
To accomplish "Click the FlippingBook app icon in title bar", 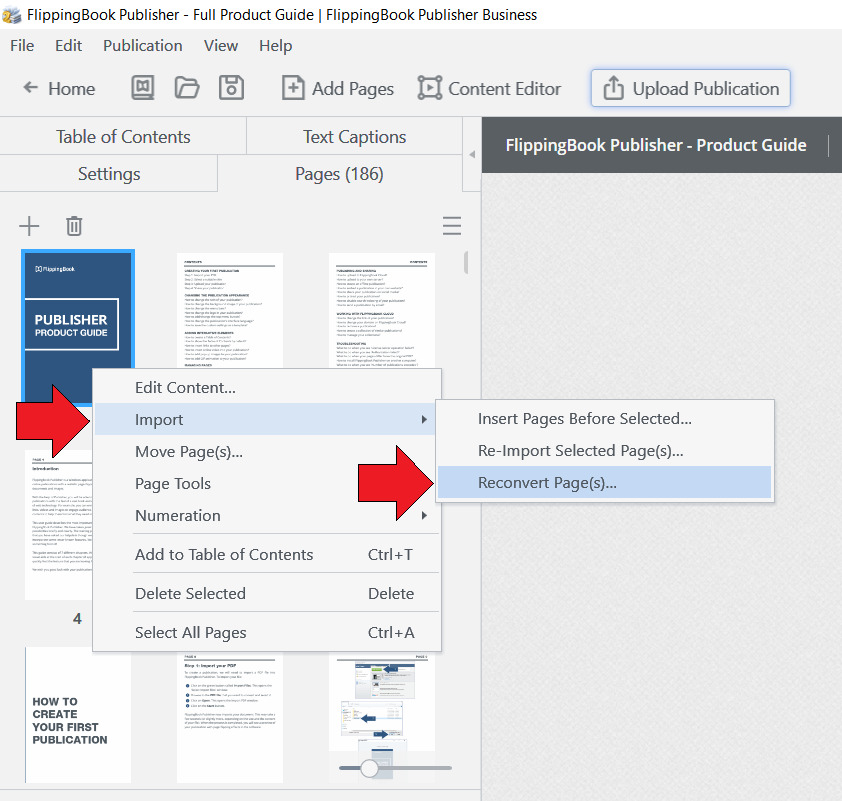I will coord(12,15).
